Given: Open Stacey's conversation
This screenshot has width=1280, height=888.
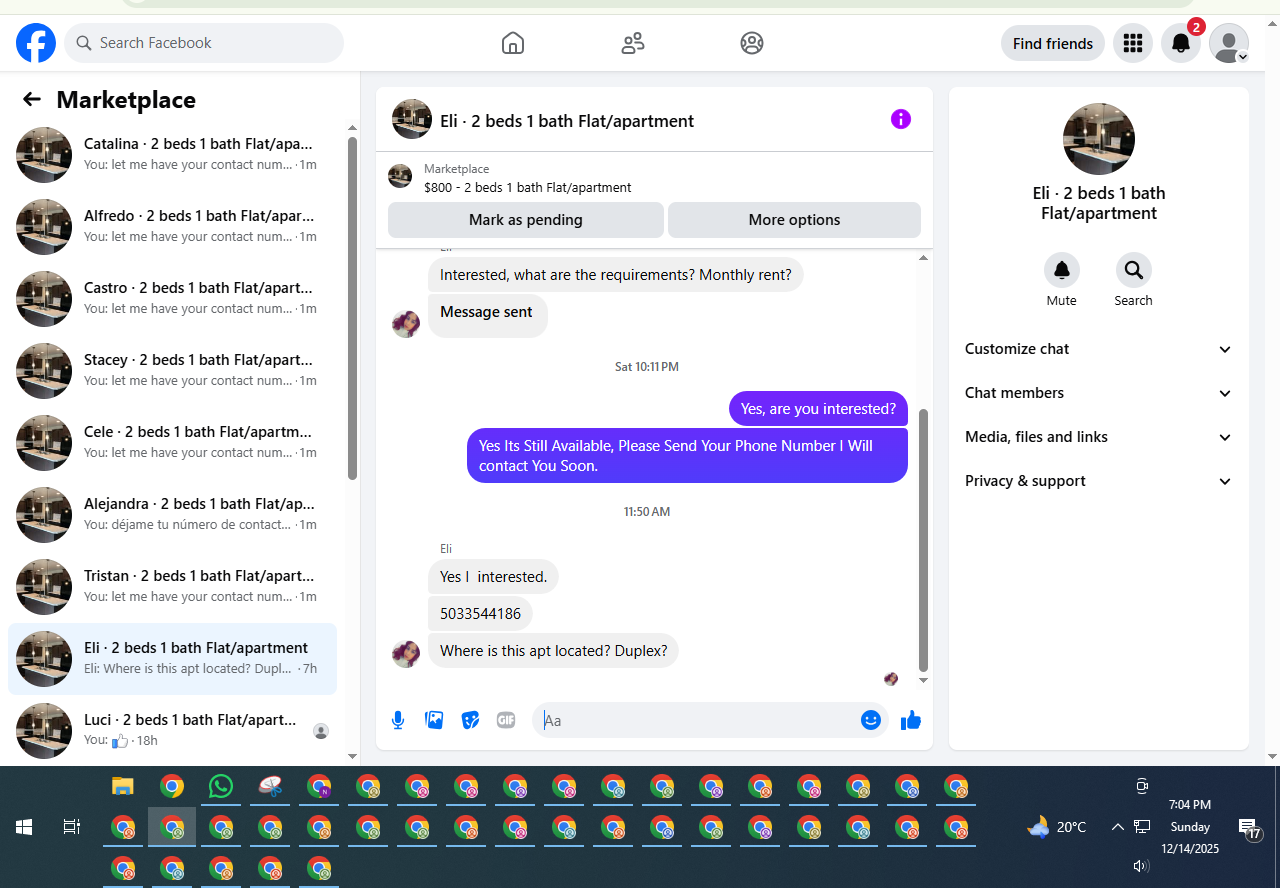Looking at the screenshot, I should tap(172, 371).
